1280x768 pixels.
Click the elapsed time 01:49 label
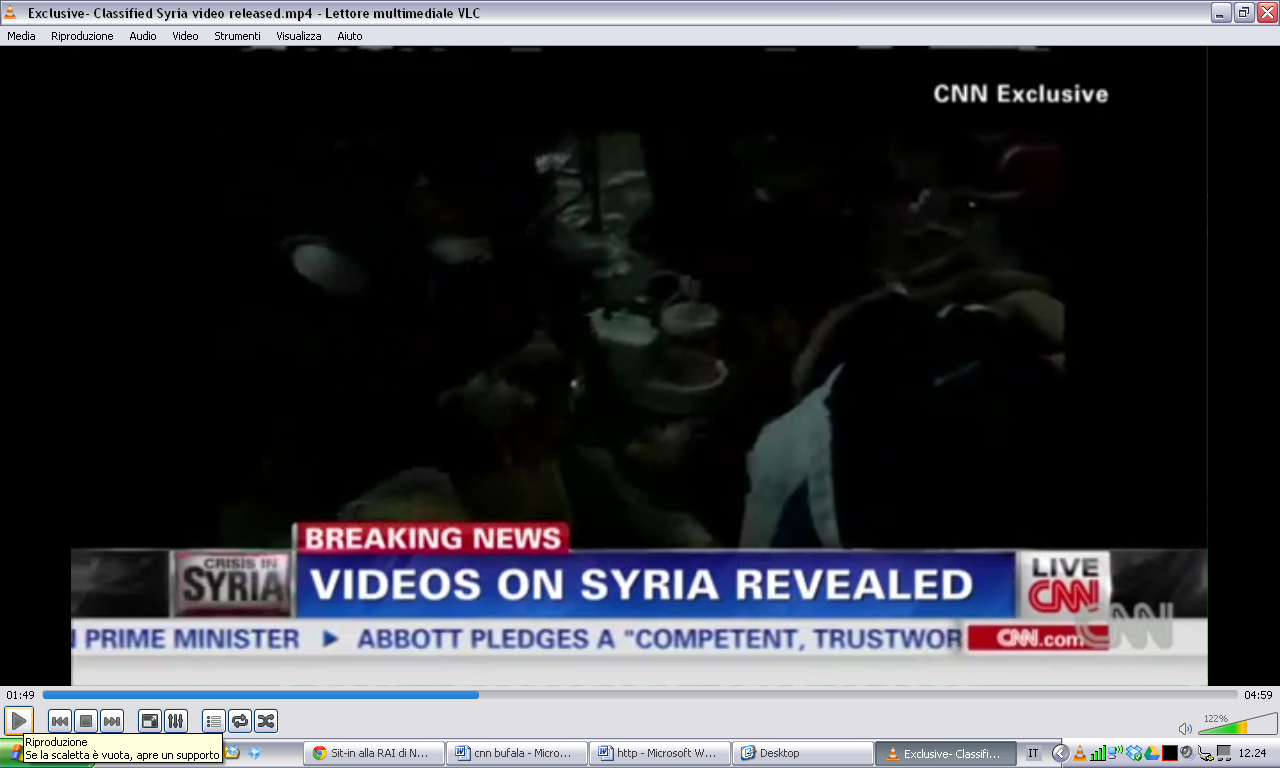[20, 695]
